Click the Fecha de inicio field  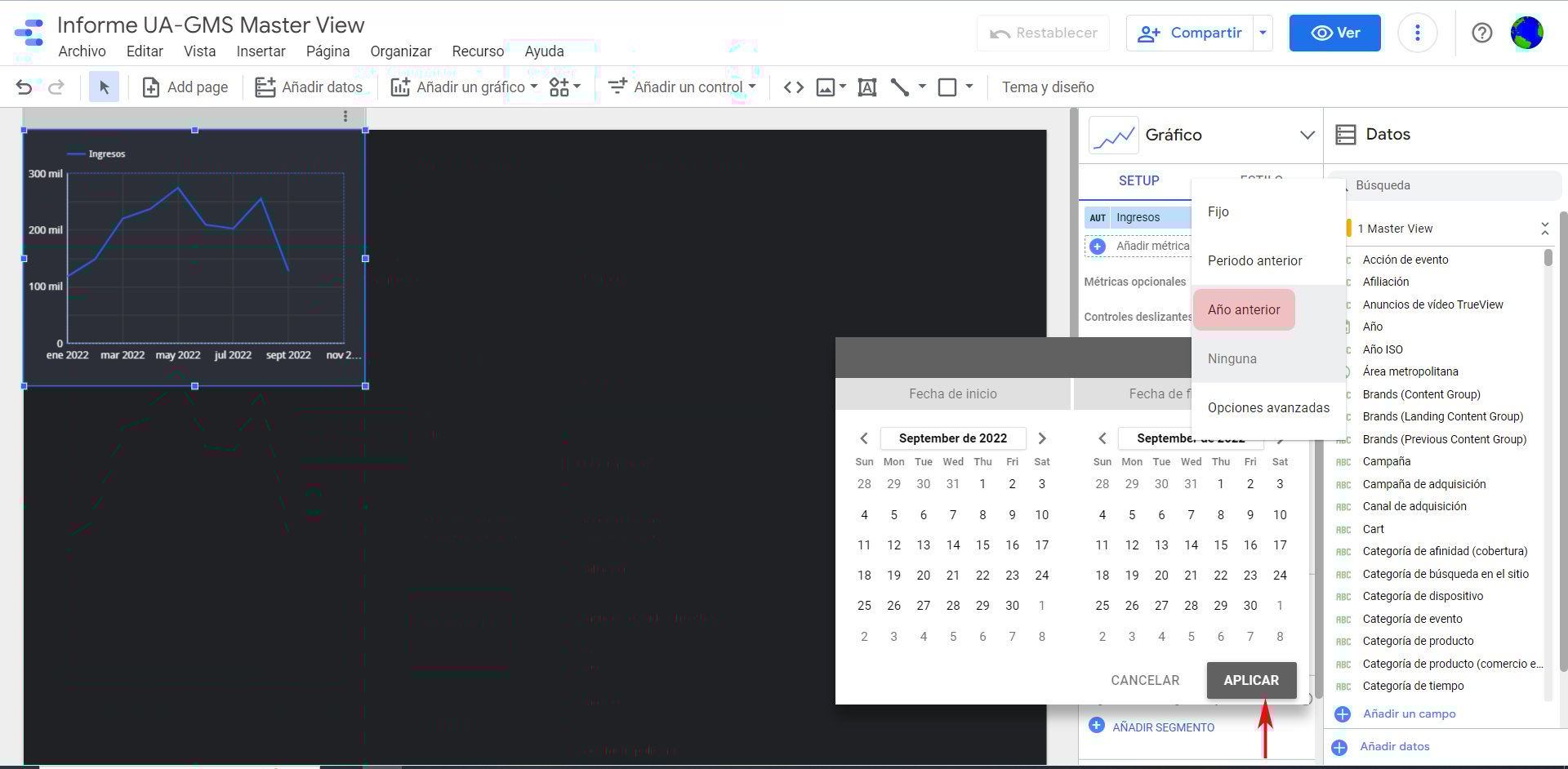pos(952,393)
